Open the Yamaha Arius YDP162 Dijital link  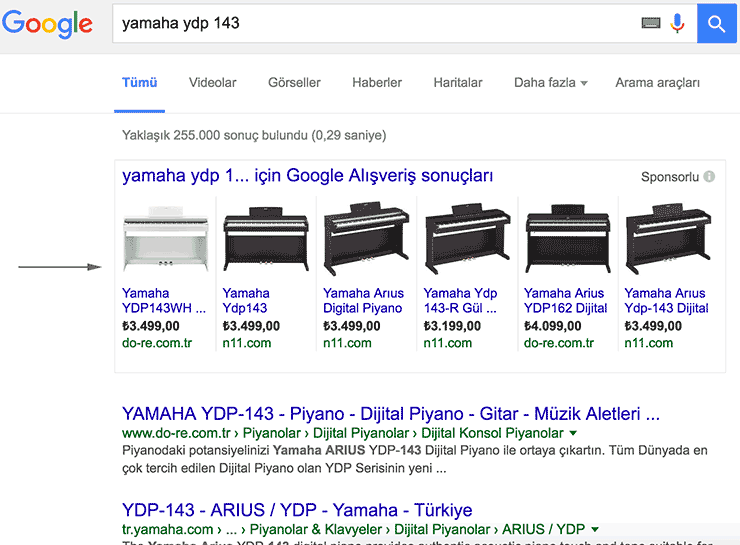[565, 301]
